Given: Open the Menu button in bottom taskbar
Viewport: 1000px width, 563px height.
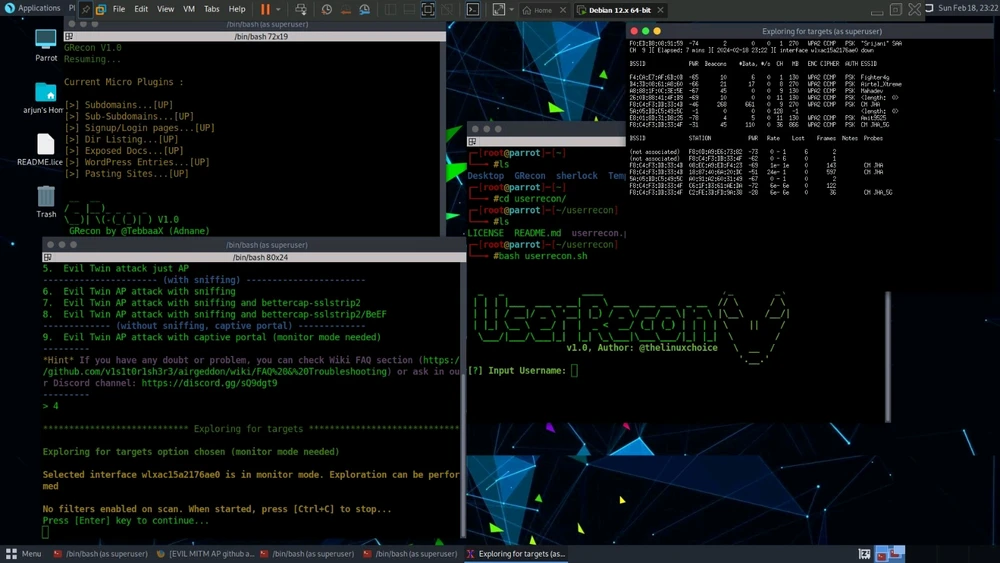Looking at the screenshot, I should tap(24, 553).
